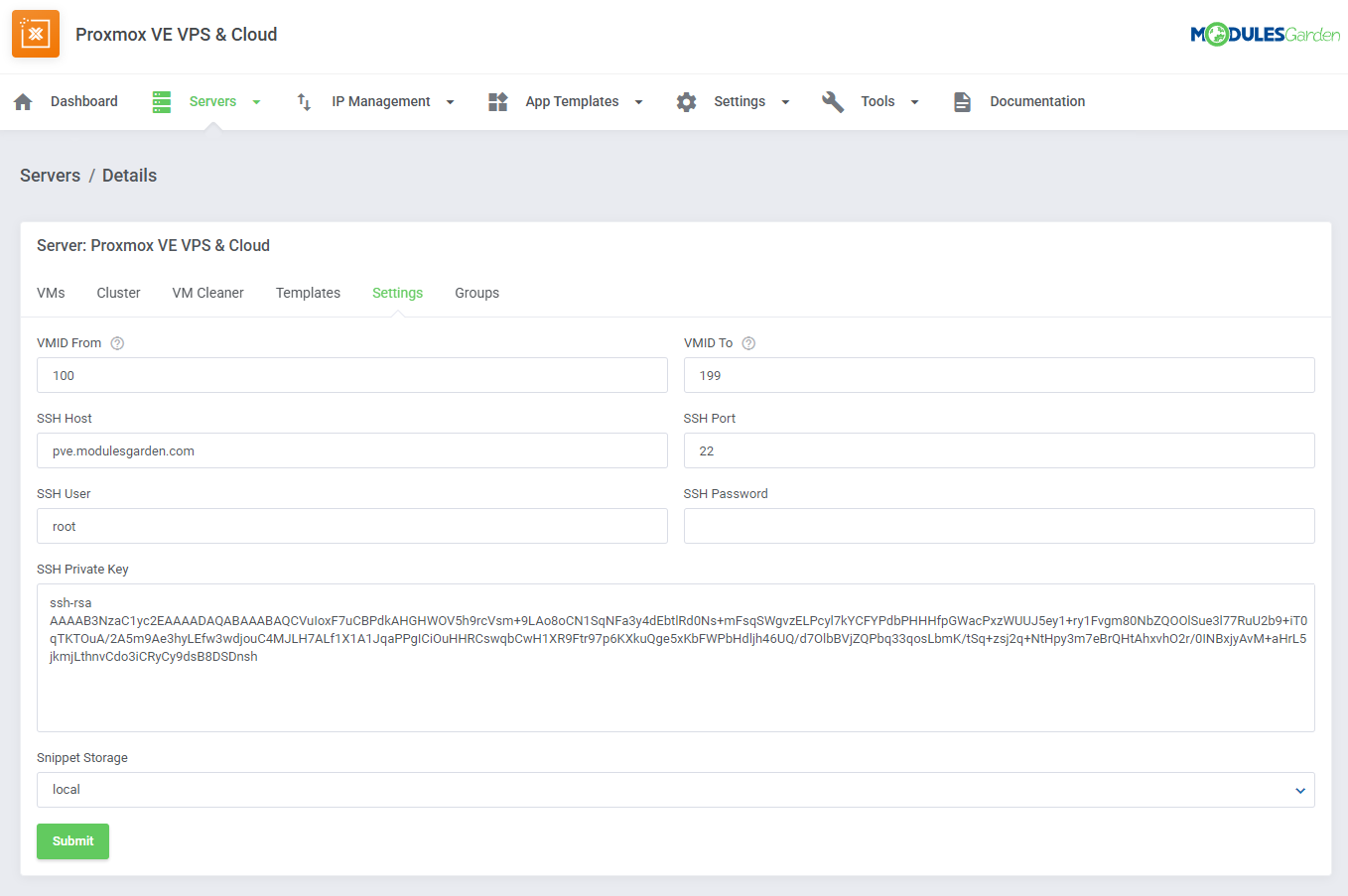Open the VM Cleaner tab
This screenshot has width=1348, height=896.
[x=207, y=293]
